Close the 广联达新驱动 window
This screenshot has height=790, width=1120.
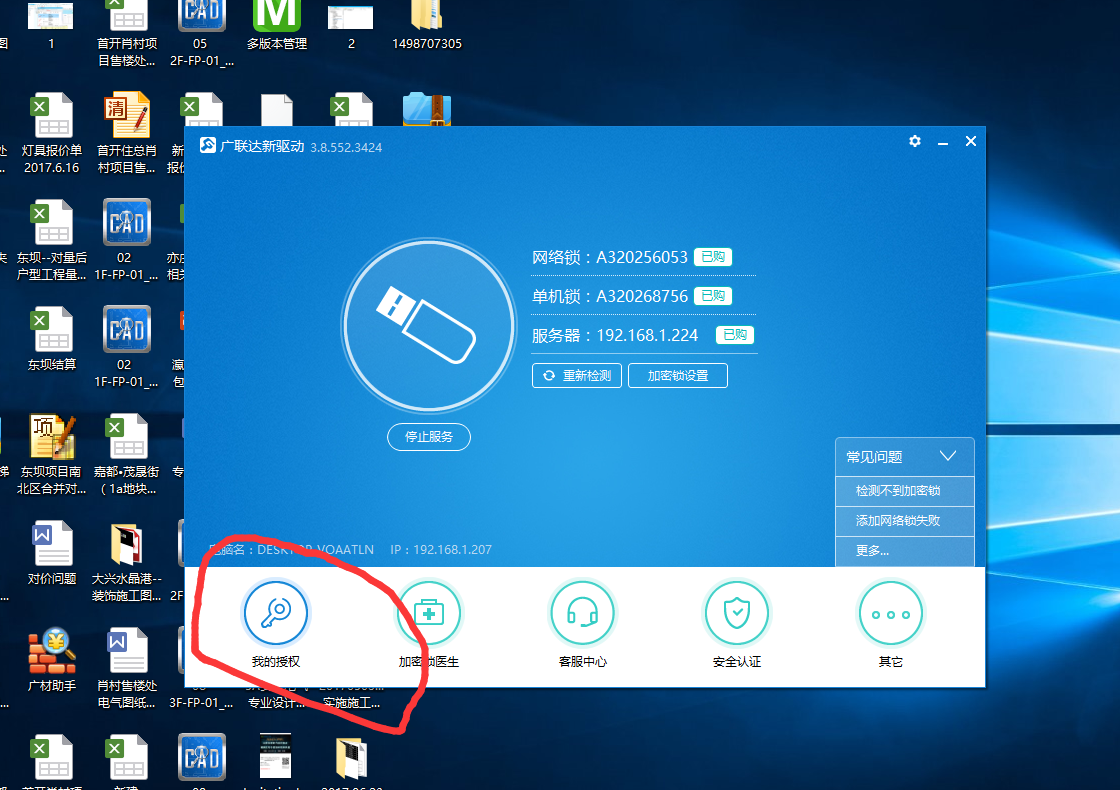[x=971, y=141]
